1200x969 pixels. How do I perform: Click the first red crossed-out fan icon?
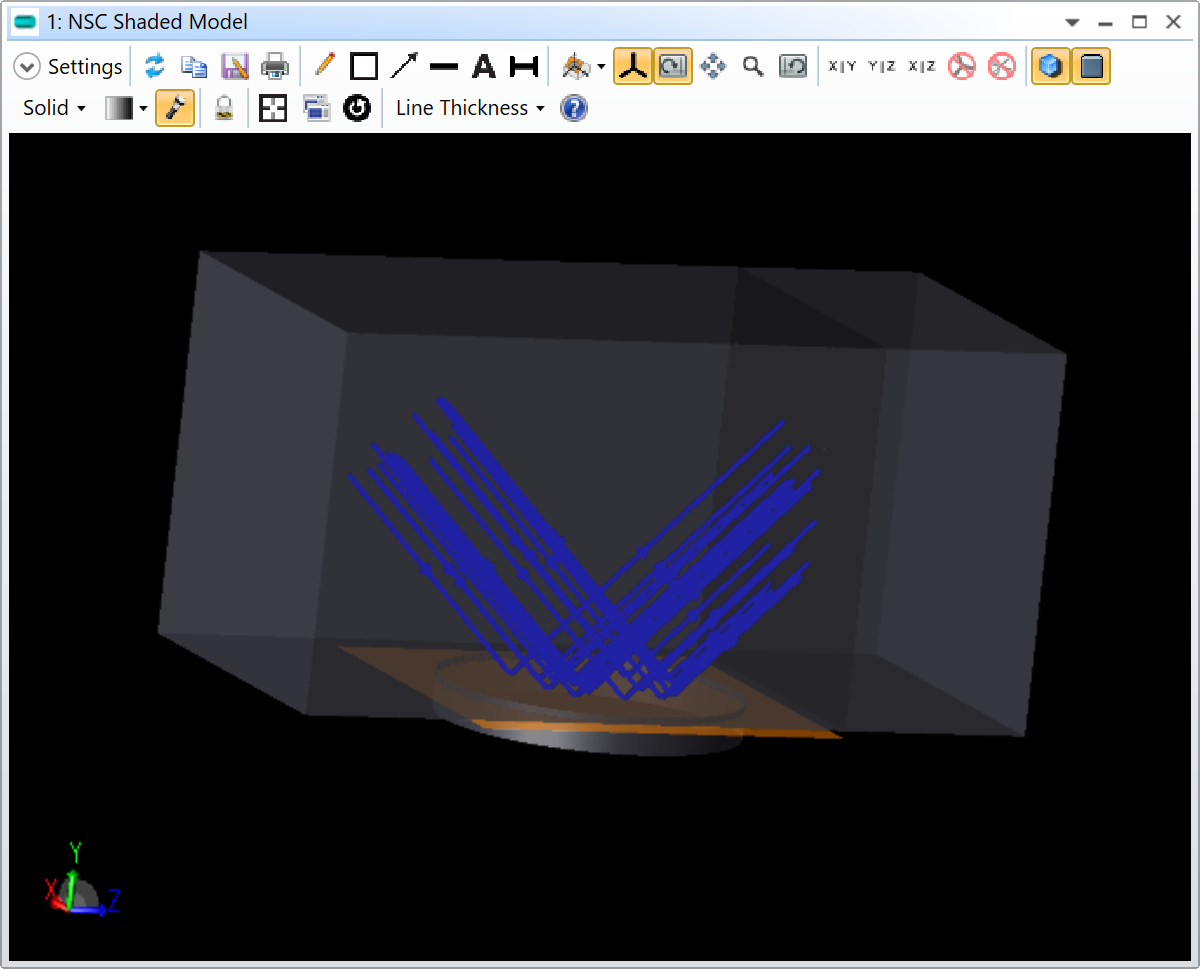(961, 67)
